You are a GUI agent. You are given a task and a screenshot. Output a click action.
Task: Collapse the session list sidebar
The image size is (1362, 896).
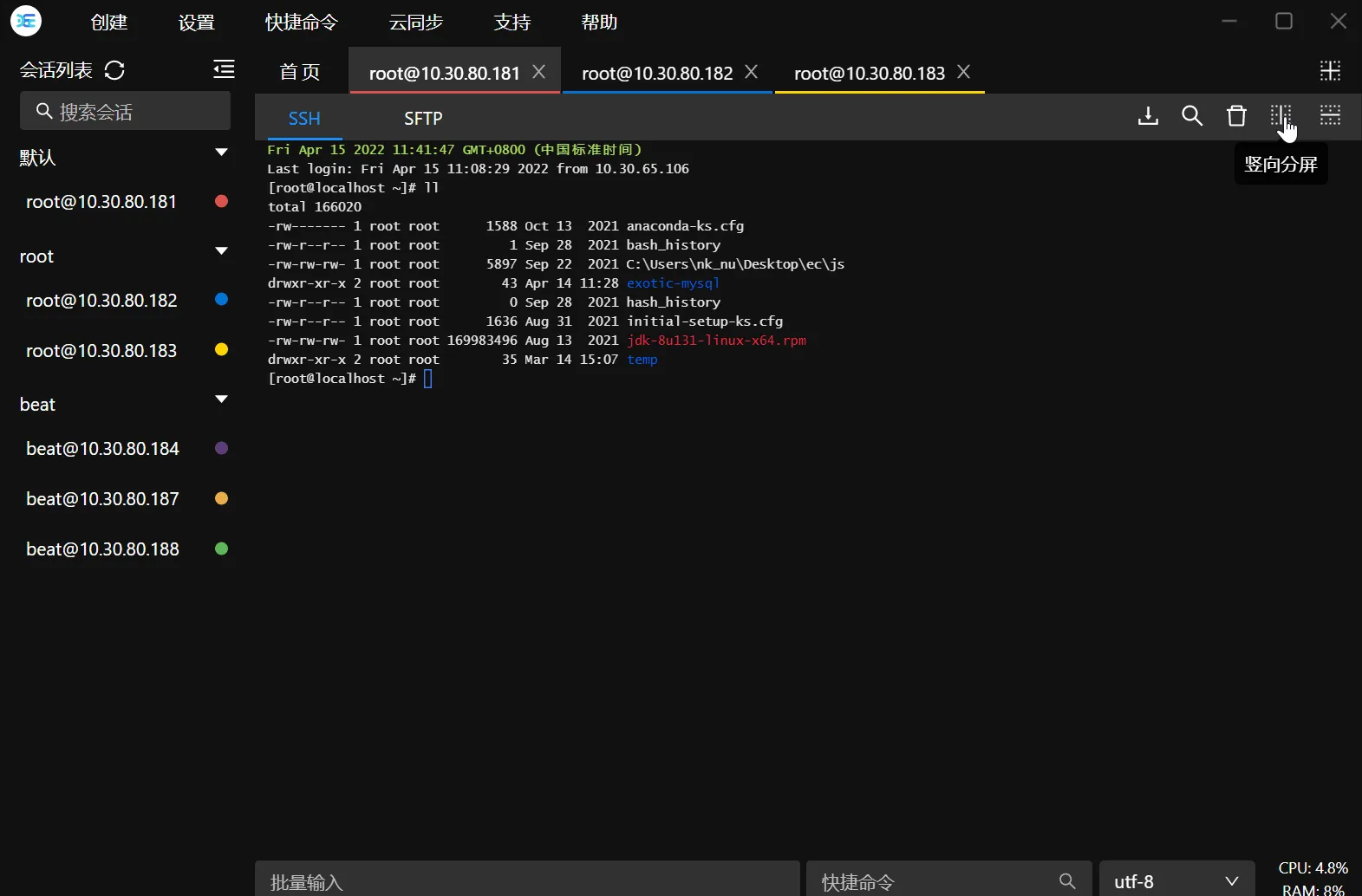[x=224, y=69]
